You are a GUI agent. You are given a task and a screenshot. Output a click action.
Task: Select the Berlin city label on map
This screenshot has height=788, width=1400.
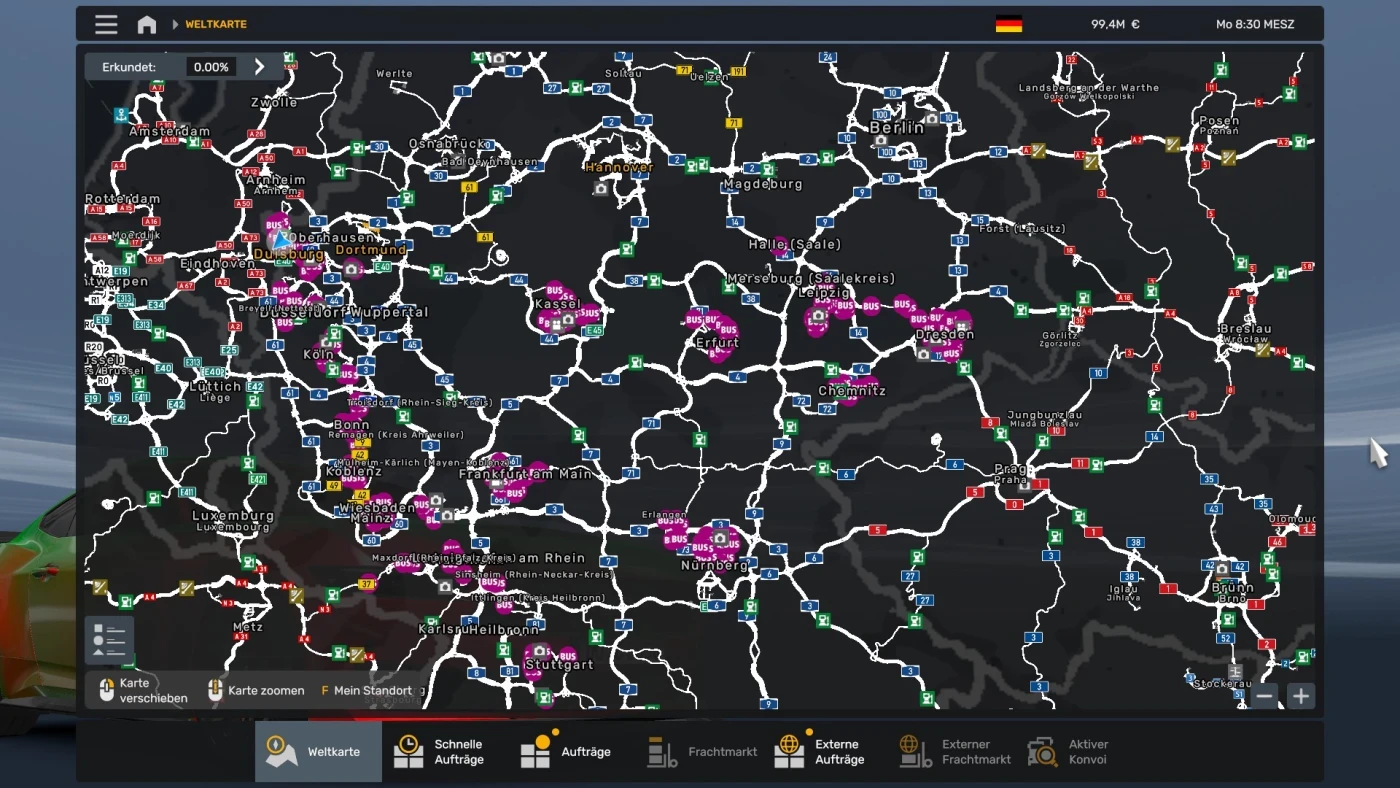[x=897, y=128]
